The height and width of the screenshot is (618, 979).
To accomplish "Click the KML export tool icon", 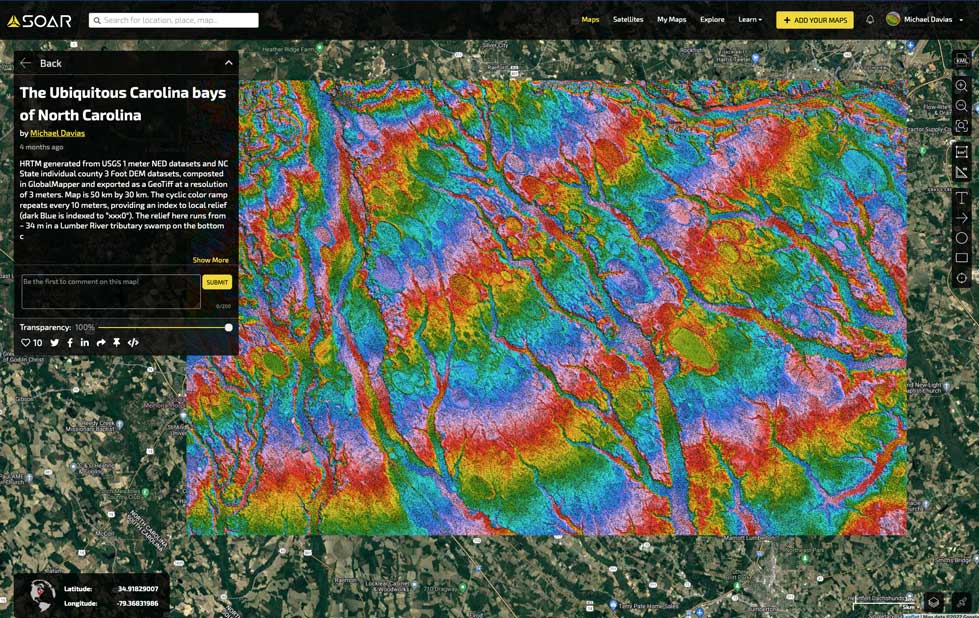I will [x=961, y=61].
